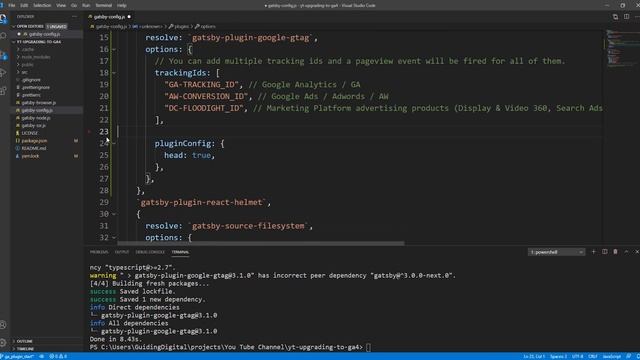Open the Manage gear icon

pos(3,342)
